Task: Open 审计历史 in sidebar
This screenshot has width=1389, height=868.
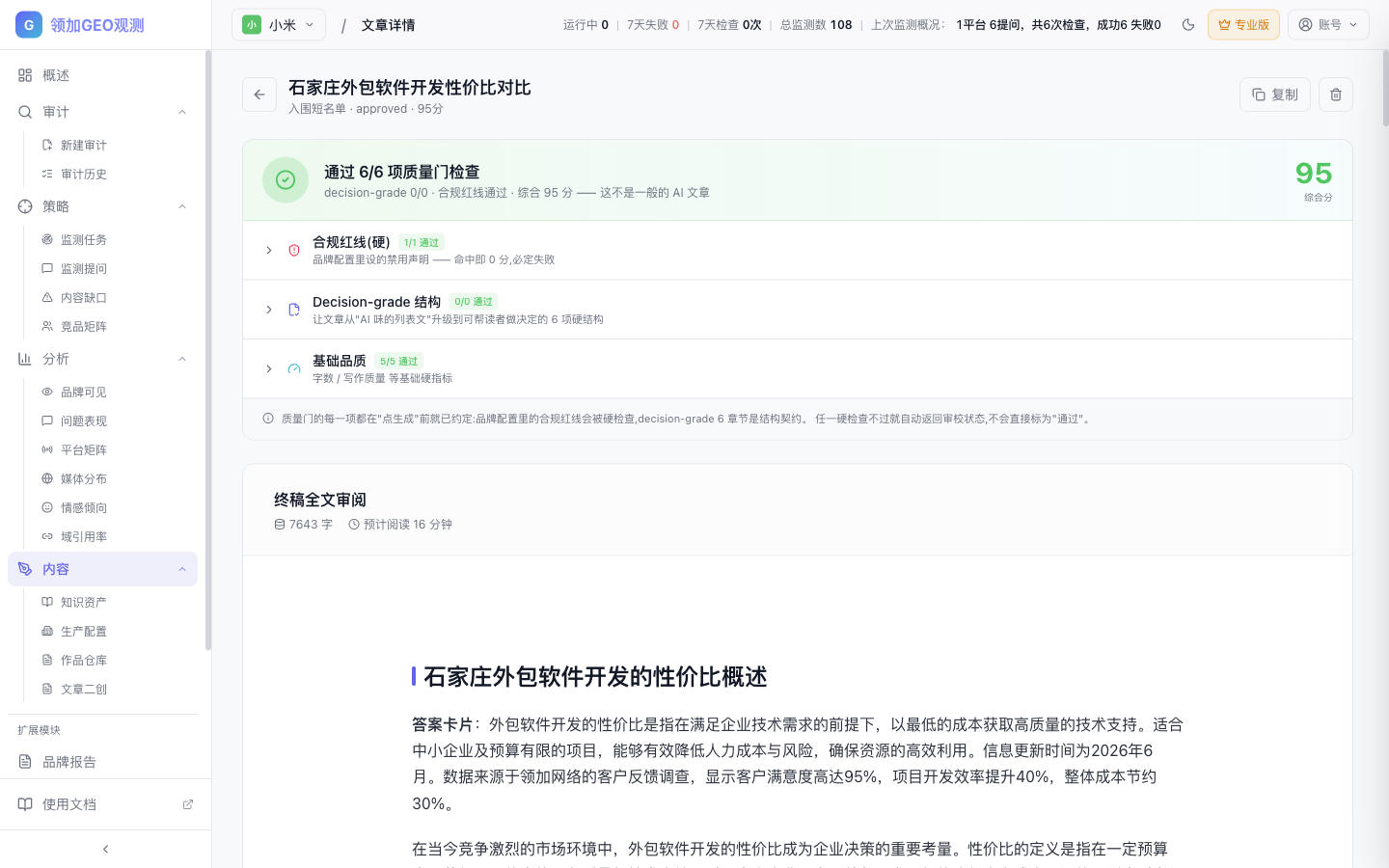Action: (83, 174)
